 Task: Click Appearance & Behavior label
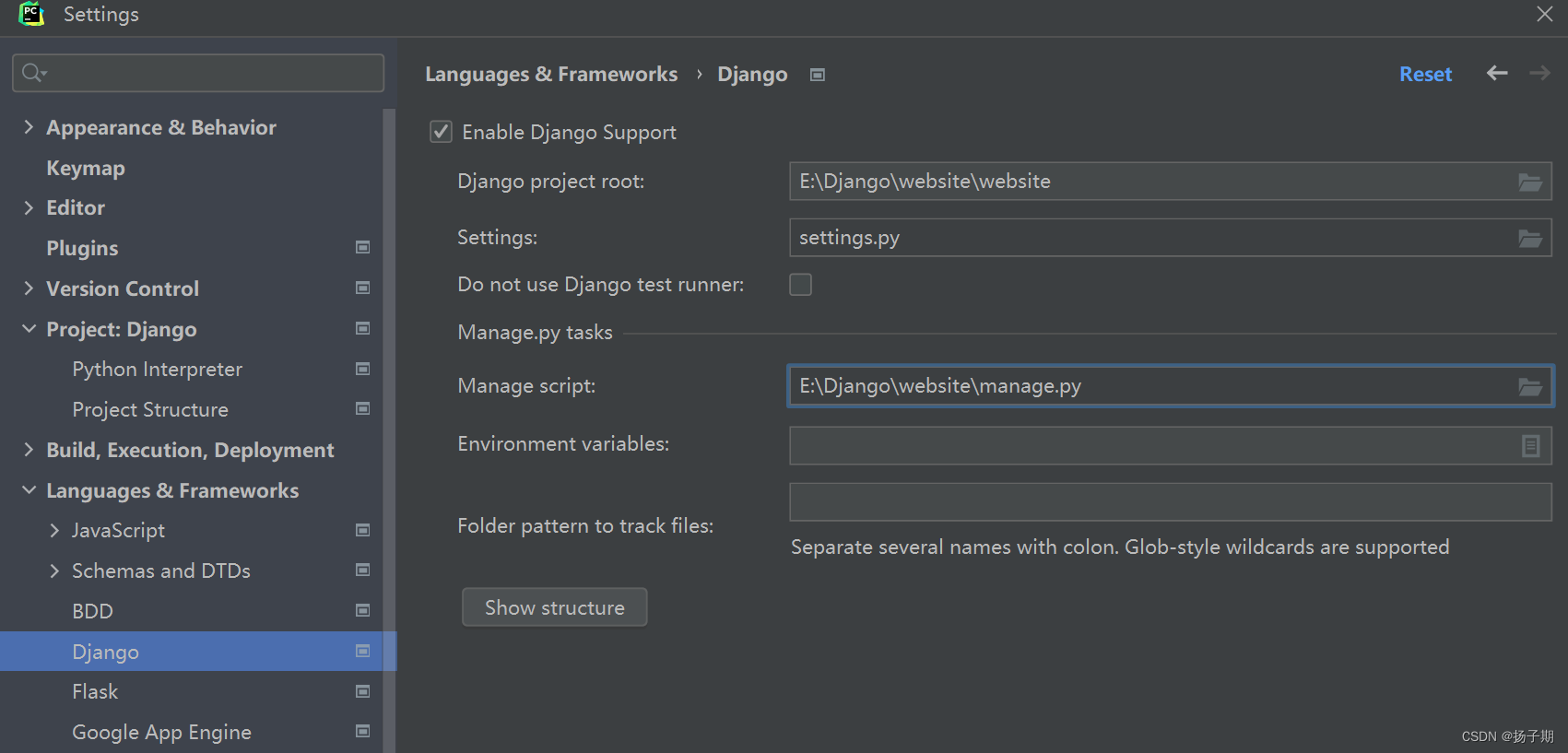161,127
